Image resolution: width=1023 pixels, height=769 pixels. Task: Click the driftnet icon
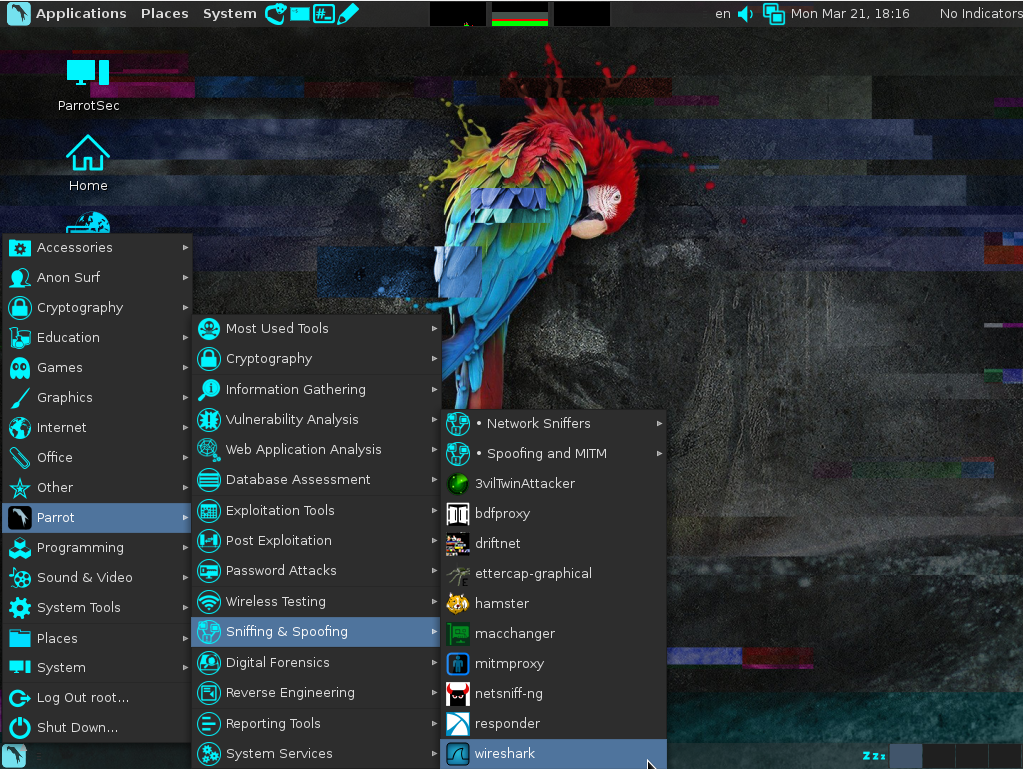tap(457, 543)
